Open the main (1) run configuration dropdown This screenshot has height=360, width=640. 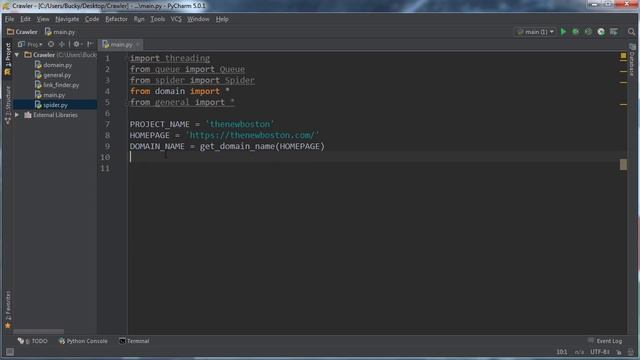tap(535, 31)
